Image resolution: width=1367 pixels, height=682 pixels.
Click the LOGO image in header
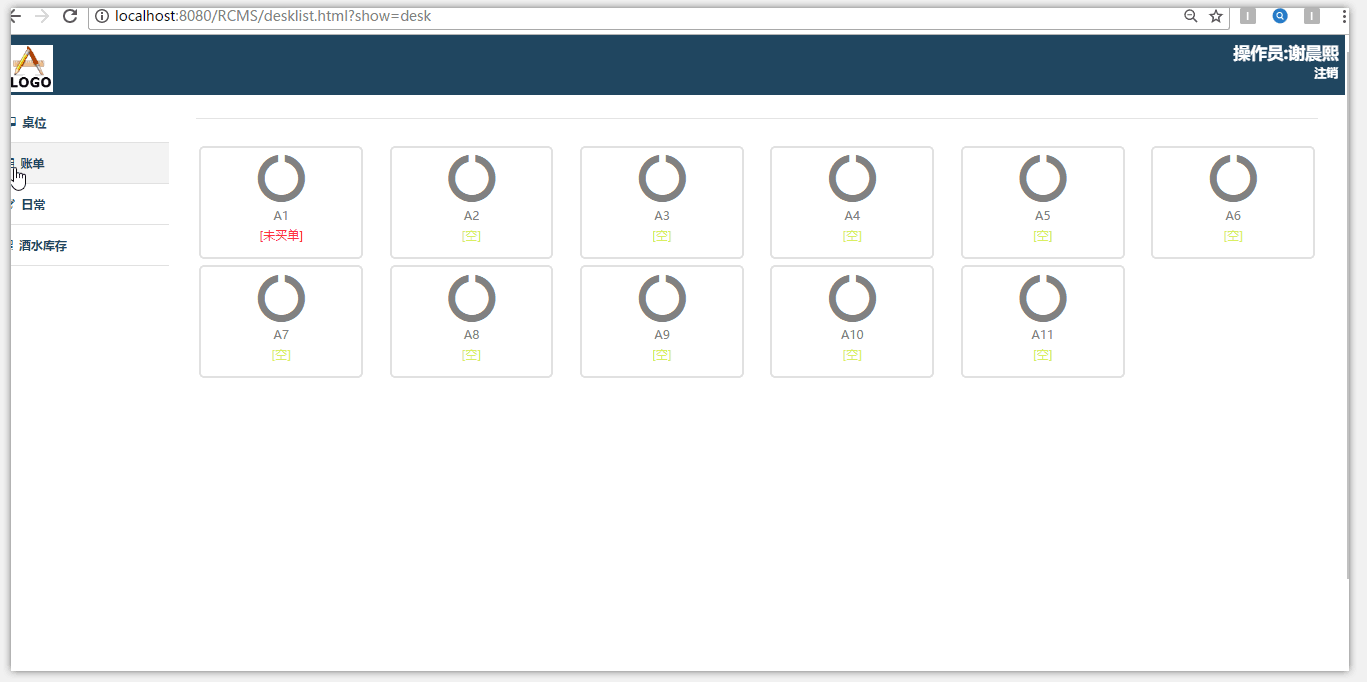pos(31,68)
